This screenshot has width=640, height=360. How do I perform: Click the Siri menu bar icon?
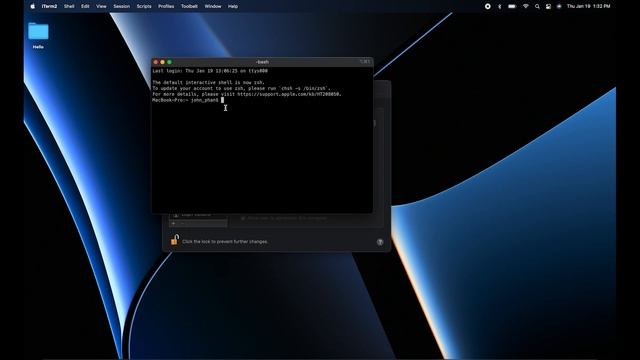pyautogui.click(x=559, y=6)
